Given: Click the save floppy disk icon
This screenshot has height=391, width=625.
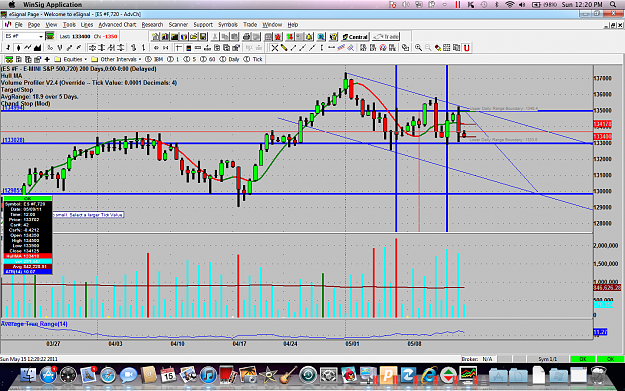Looking at the screenshot, I should (x=203, y=37).
